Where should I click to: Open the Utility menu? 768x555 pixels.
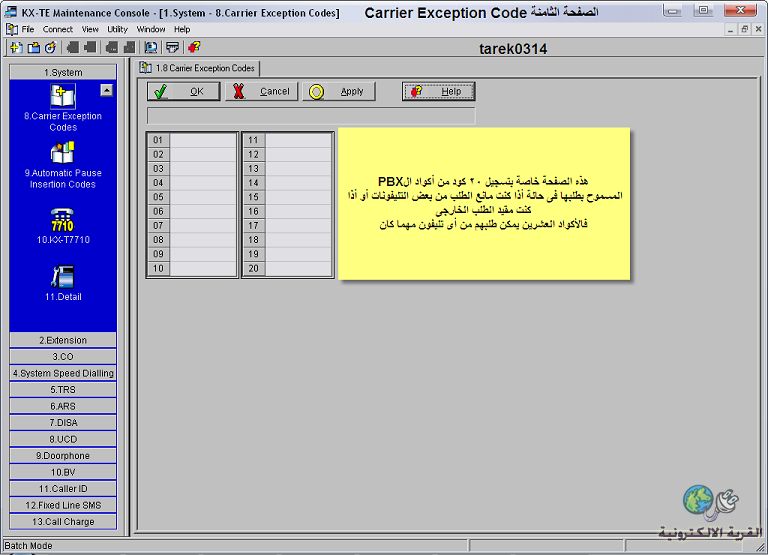tap(117, 29)
